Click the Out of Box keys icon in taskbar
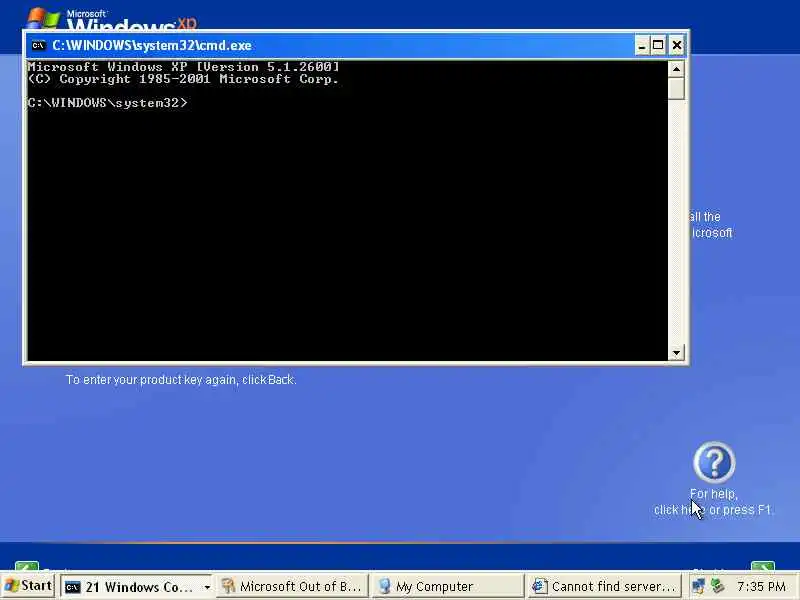800x600 pixels. click(229, 586)
